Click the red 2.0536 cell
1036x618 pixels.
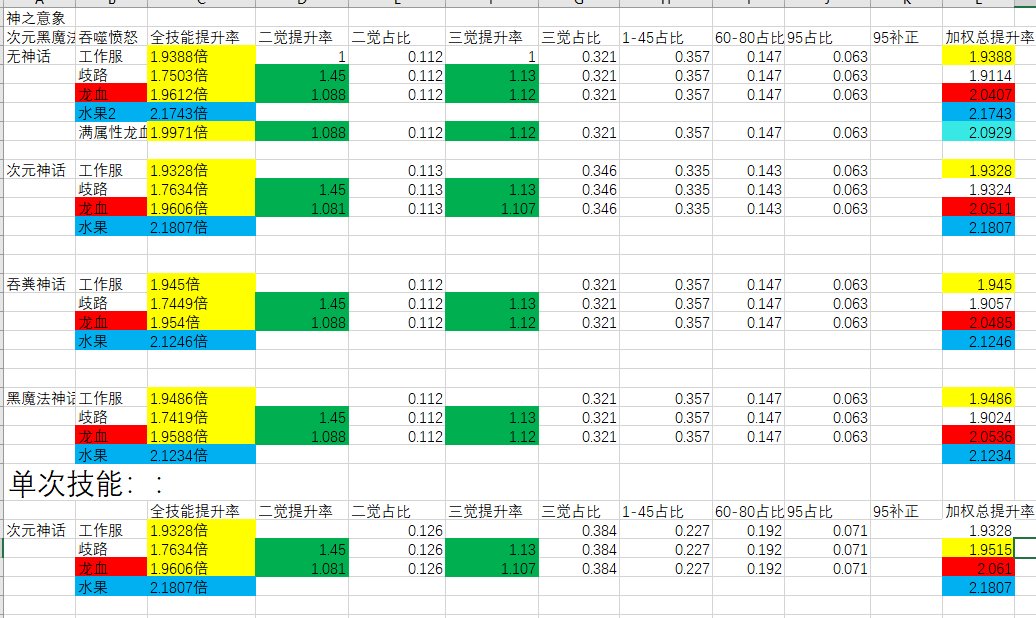978,436
